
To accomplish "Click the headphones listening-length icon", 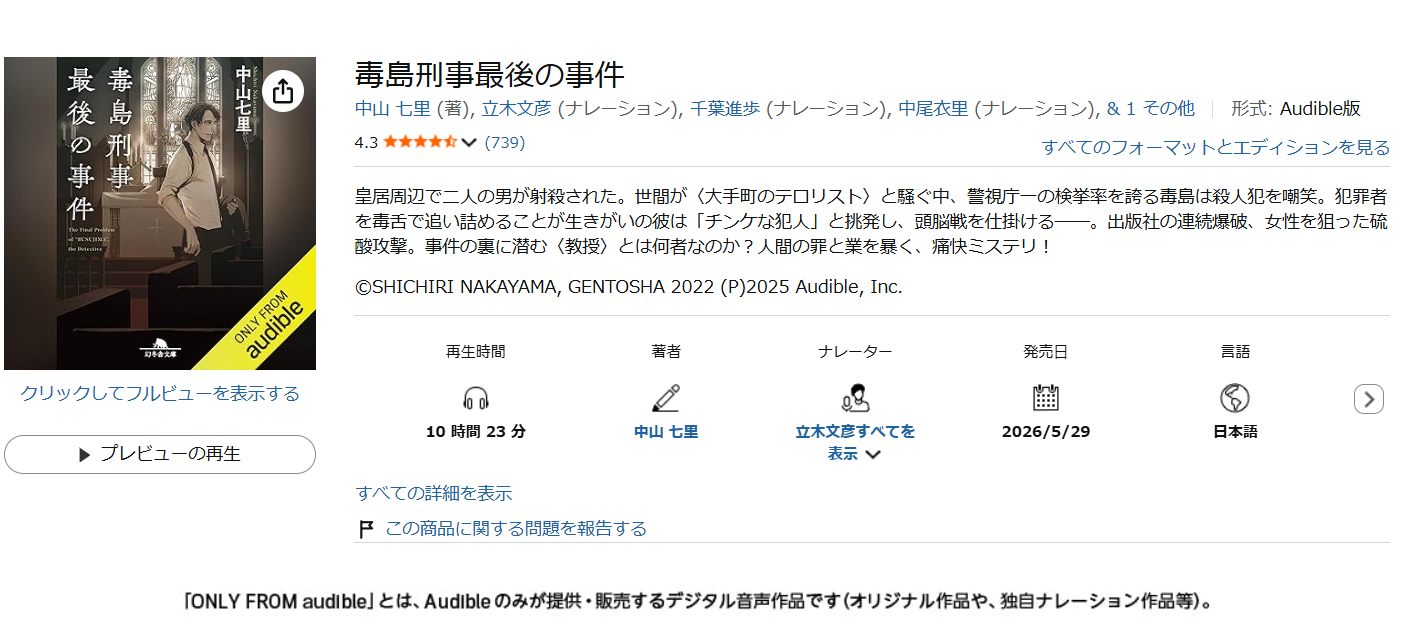I will (476, 399).
